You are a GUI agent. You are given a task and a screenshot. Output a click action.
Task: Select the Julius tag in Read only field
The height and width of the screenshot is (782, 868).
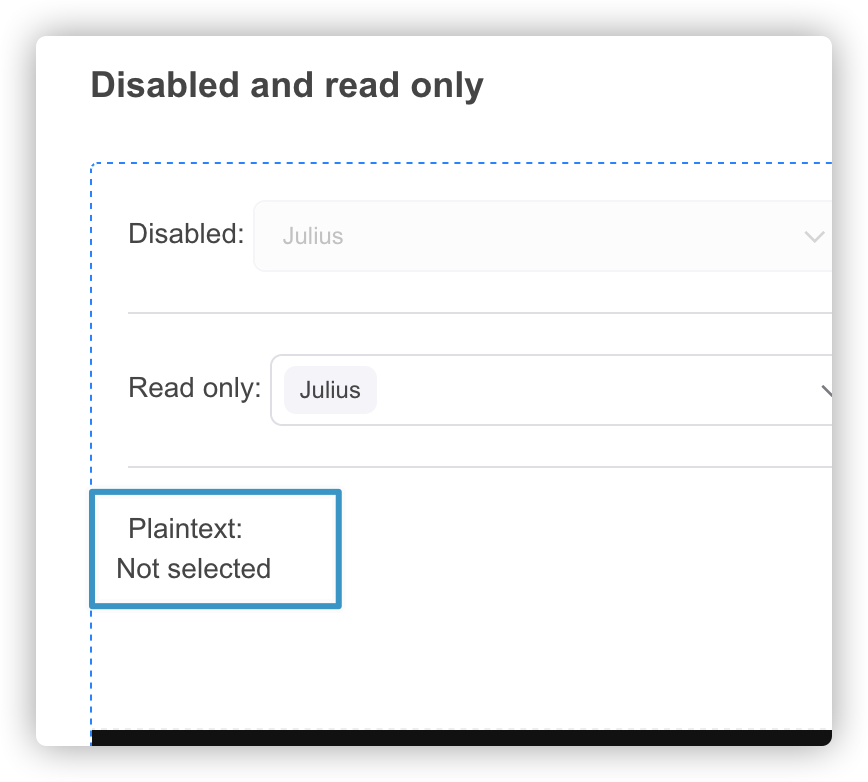coord(330,390)
